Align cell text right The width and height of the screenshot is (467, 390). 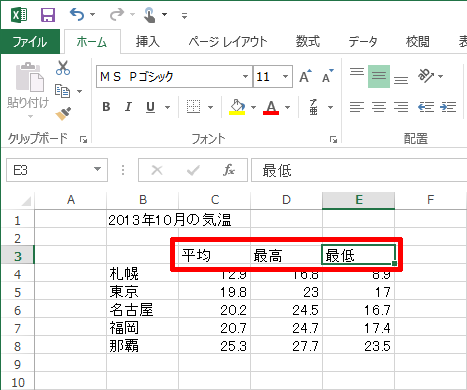401,107
